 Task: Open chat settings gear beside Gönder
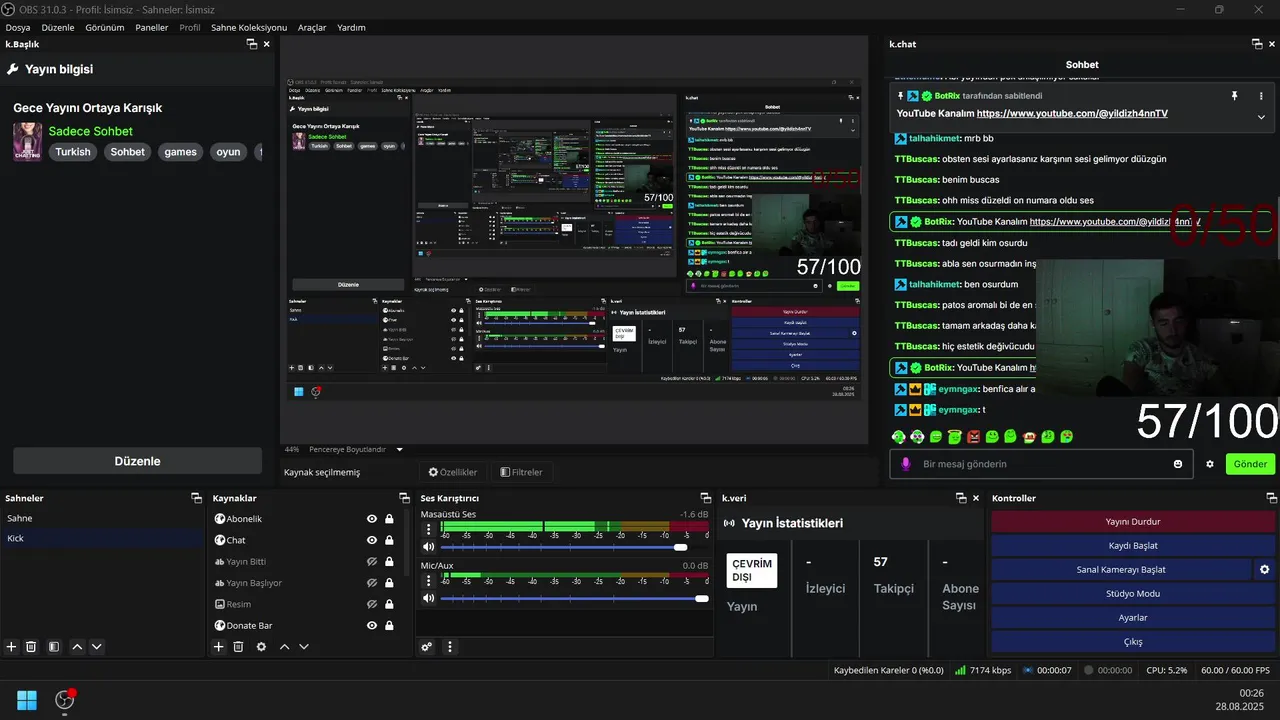pyautogui.click(x=1210, y=464)
